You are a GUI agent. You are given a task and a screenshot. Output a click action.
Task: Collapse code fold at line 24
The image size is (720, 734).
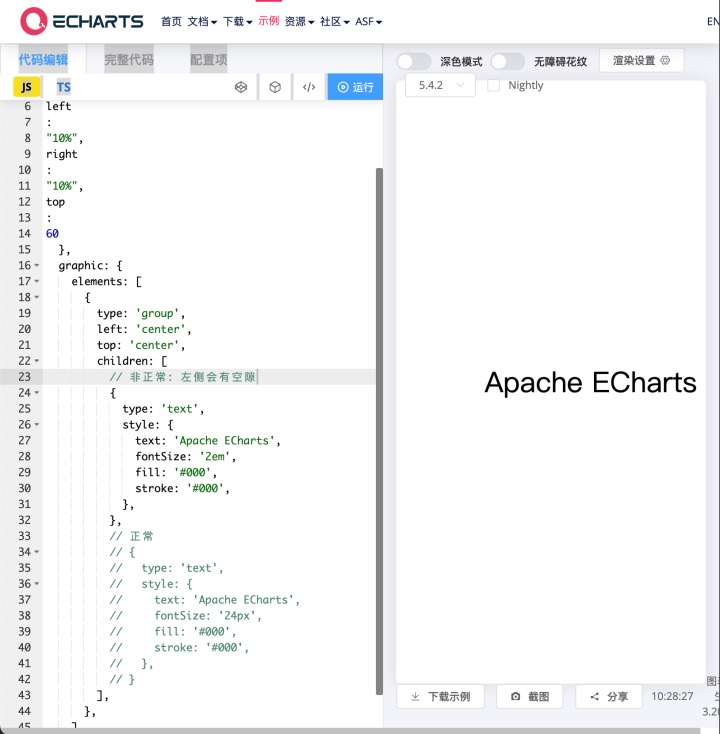coord(37,393)
